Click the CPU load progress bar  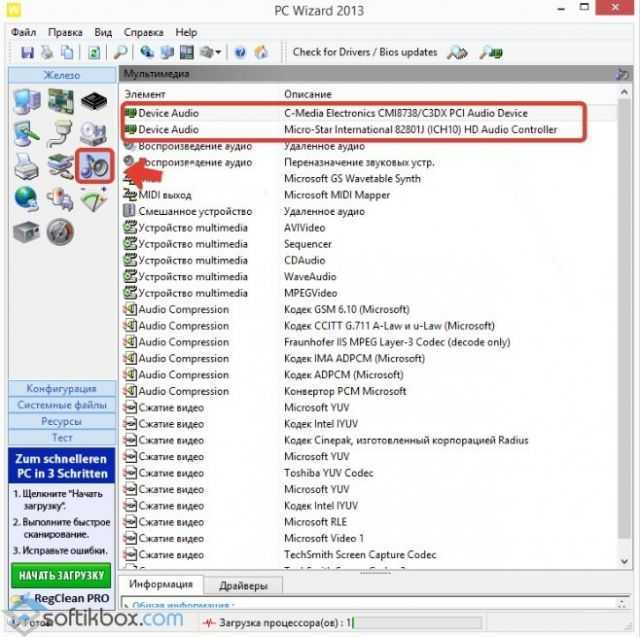416,623
